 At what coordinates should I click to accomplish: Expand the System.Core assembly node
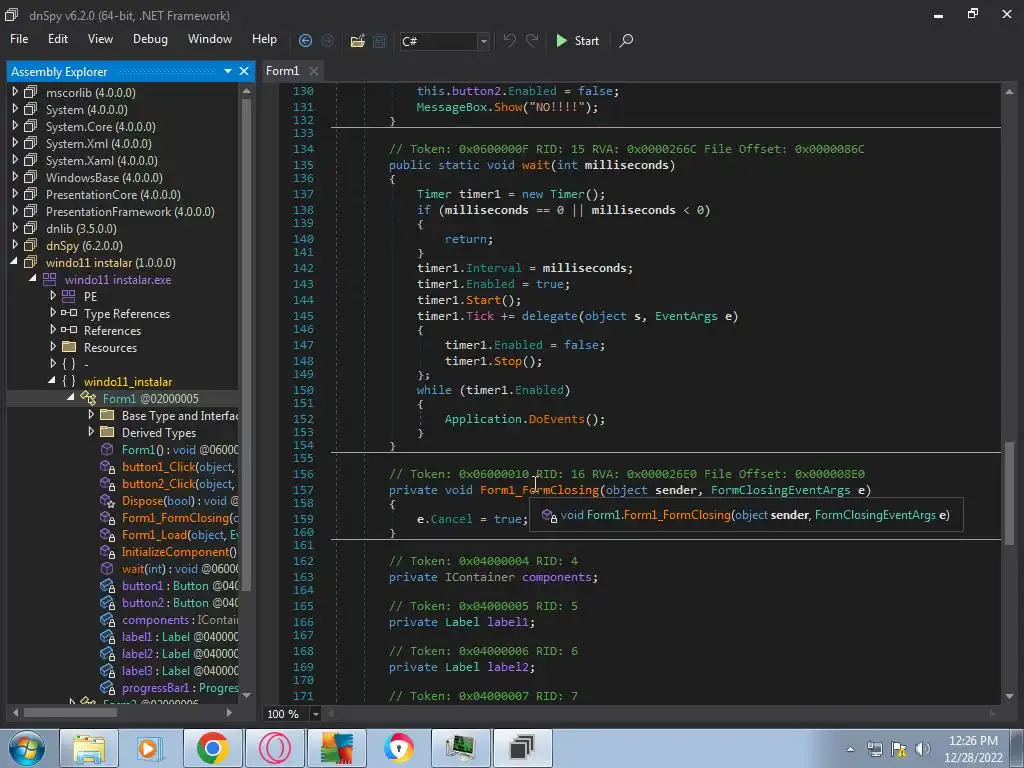[15, 126]
